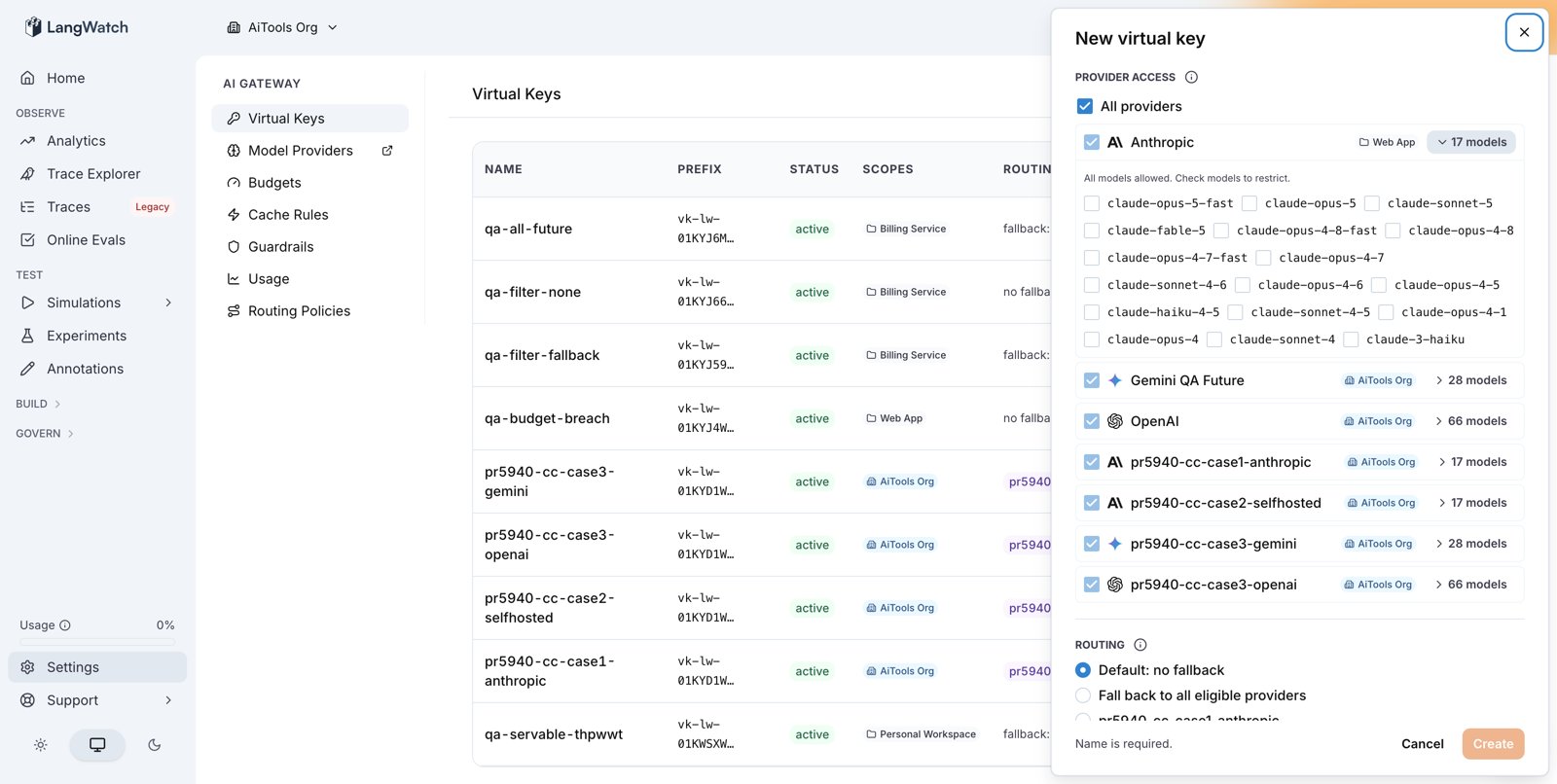This screenshot has height=784, width=1557.
Task: Expand OpenAI 66 models list
Action: tap(1471, 421)
